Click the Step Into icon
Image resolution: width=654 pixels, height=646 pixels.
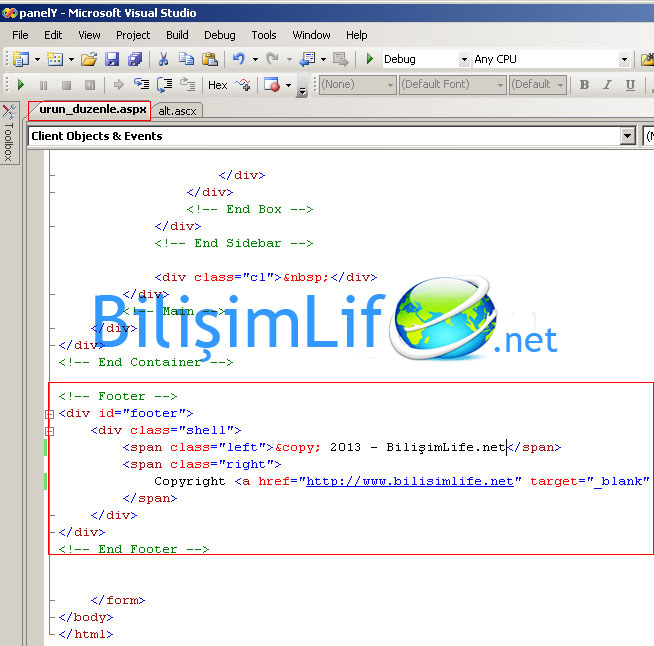pyautogui.click(x=141, y=84)
